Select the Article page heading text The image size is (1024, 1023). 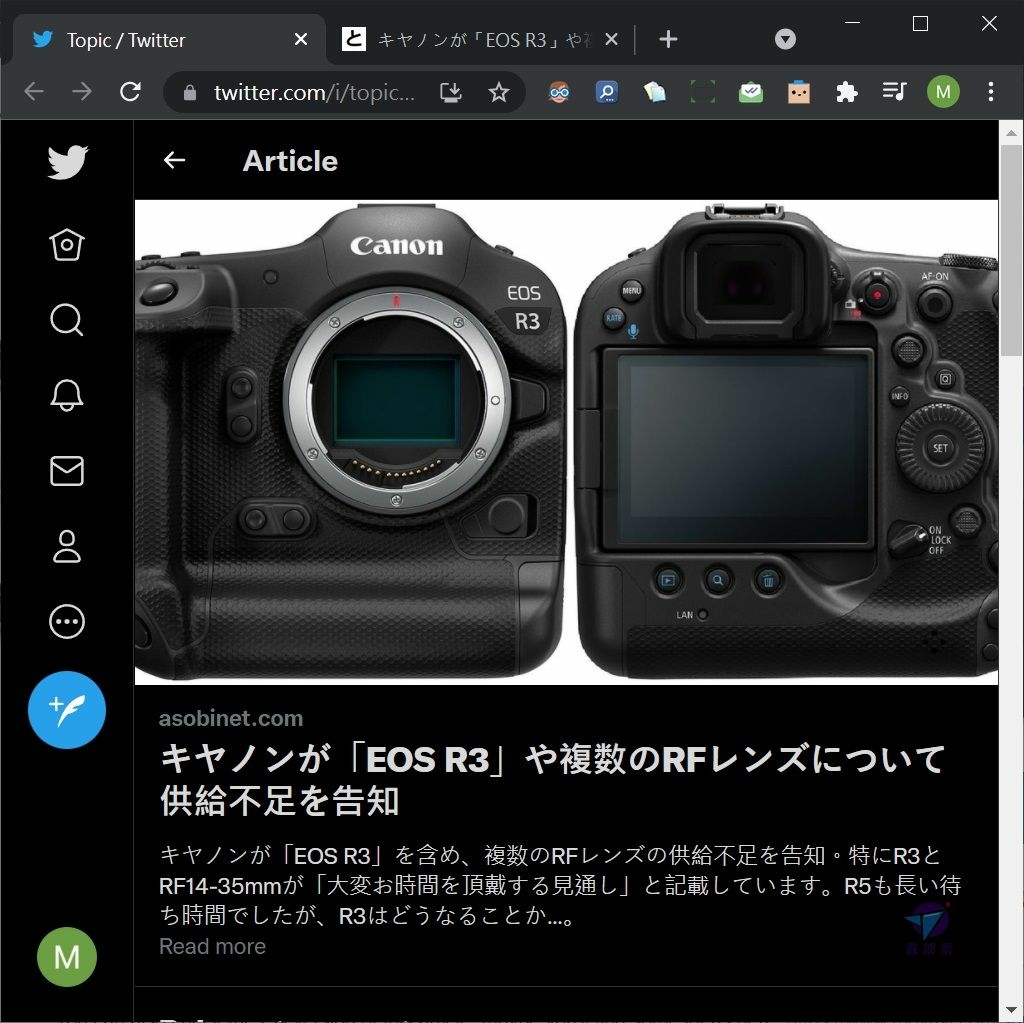(x=290, y=161)
